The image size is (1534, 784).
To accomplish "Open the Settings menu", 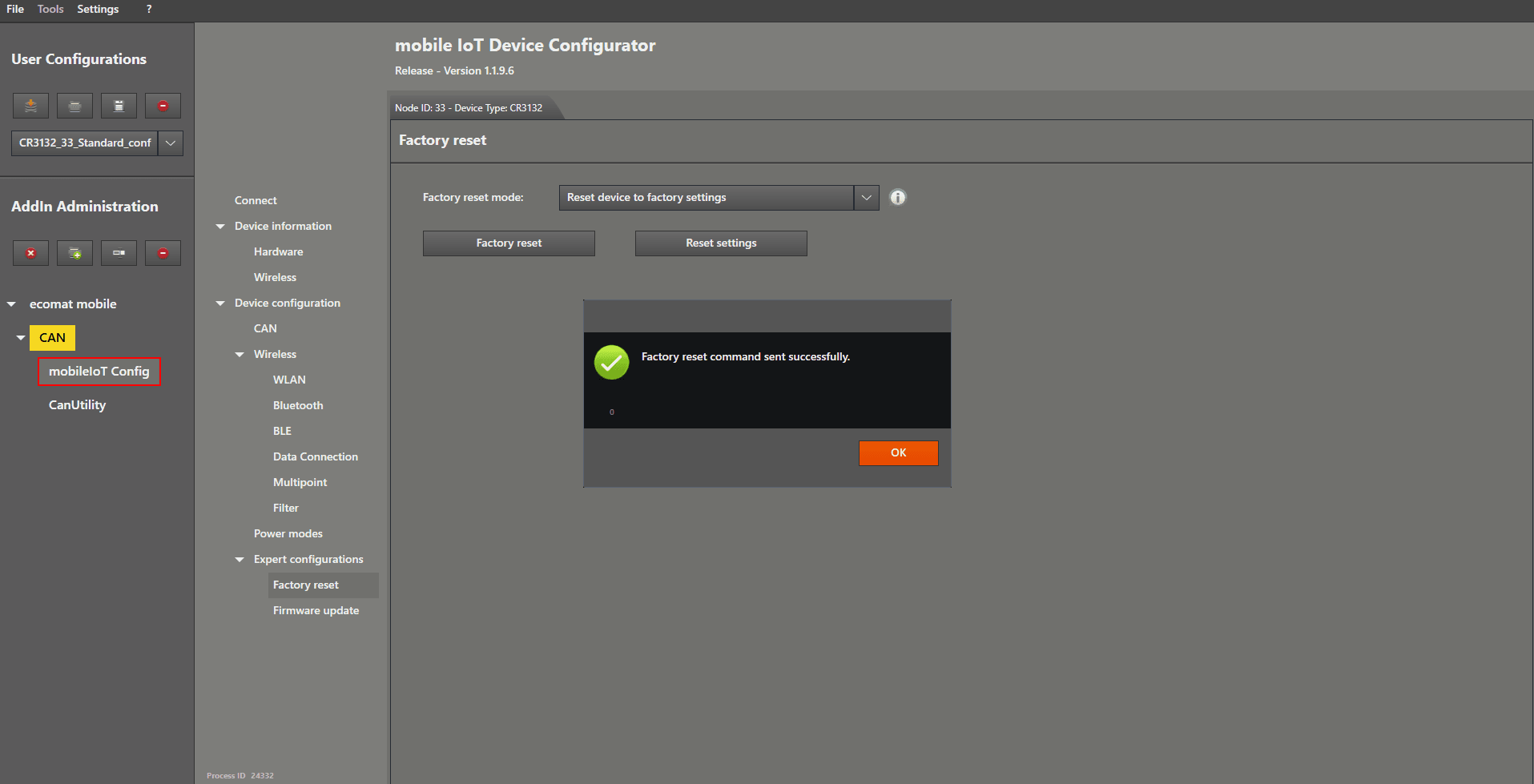I will 98,9.
